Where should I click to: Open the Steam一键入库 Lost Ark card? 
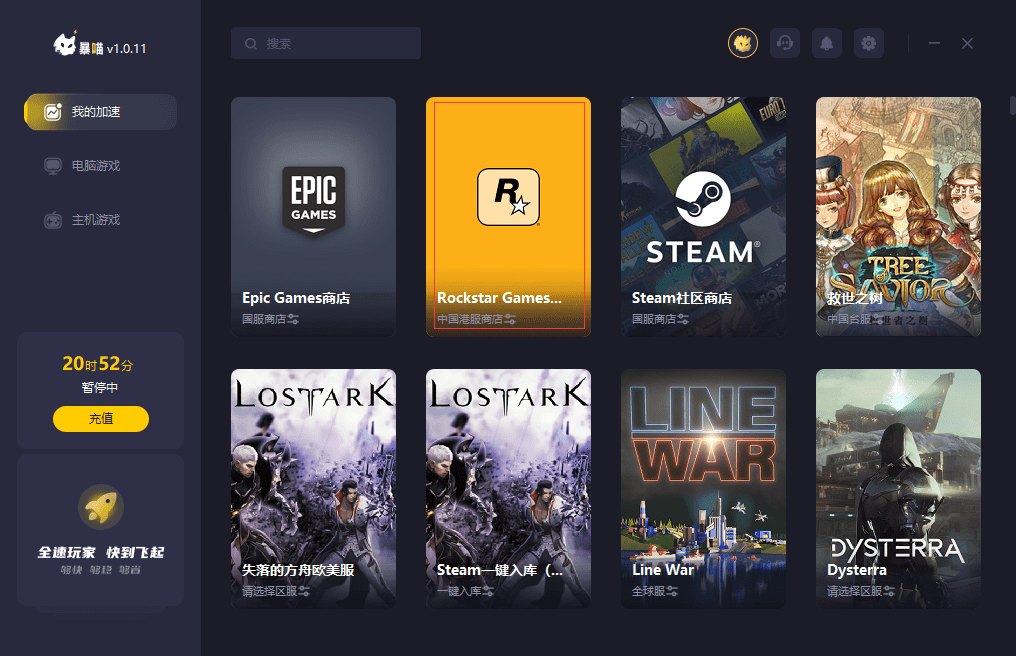coord(509,489)
